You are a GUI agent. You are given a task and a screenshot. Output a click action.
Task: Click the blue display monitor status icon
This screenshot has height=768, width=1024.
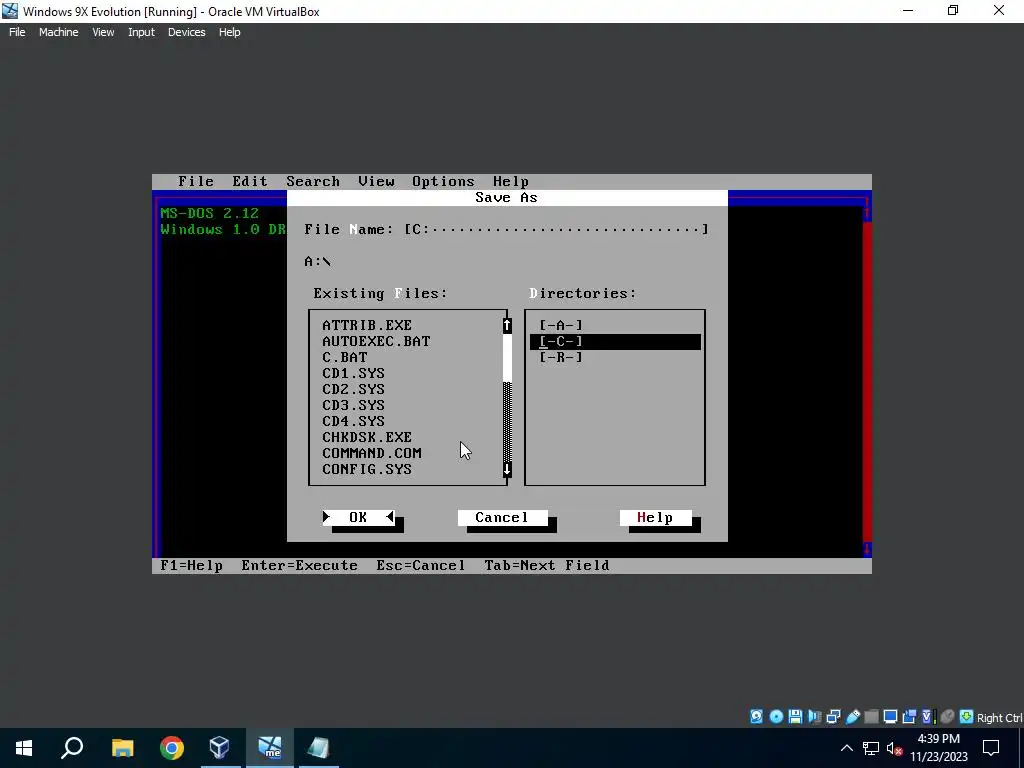(x=890, y=716)
